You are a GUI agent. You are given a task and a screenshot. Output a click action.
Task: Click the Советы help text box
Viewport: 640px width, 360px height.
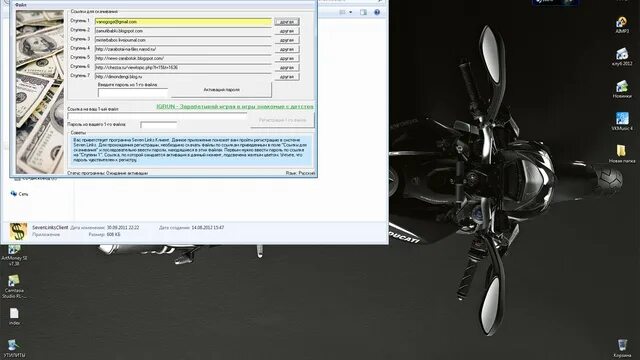[191, 150]
